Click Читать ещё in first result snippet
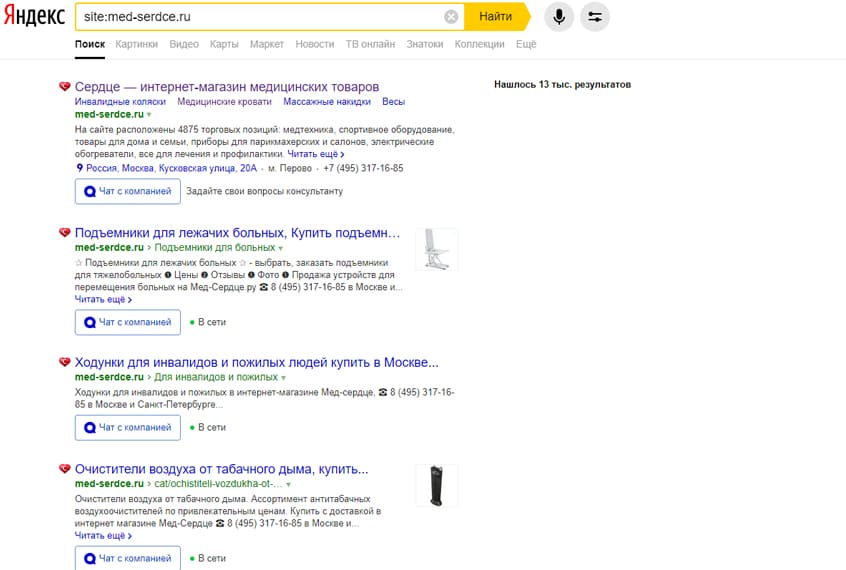Image resolution: width=846 pixels, height=570 pixels. click(316, 154)
